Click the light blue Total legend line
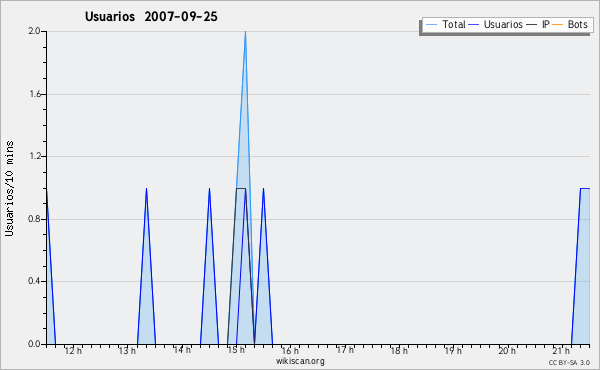This screenshot has height=370, width=600. pos(431,25)
